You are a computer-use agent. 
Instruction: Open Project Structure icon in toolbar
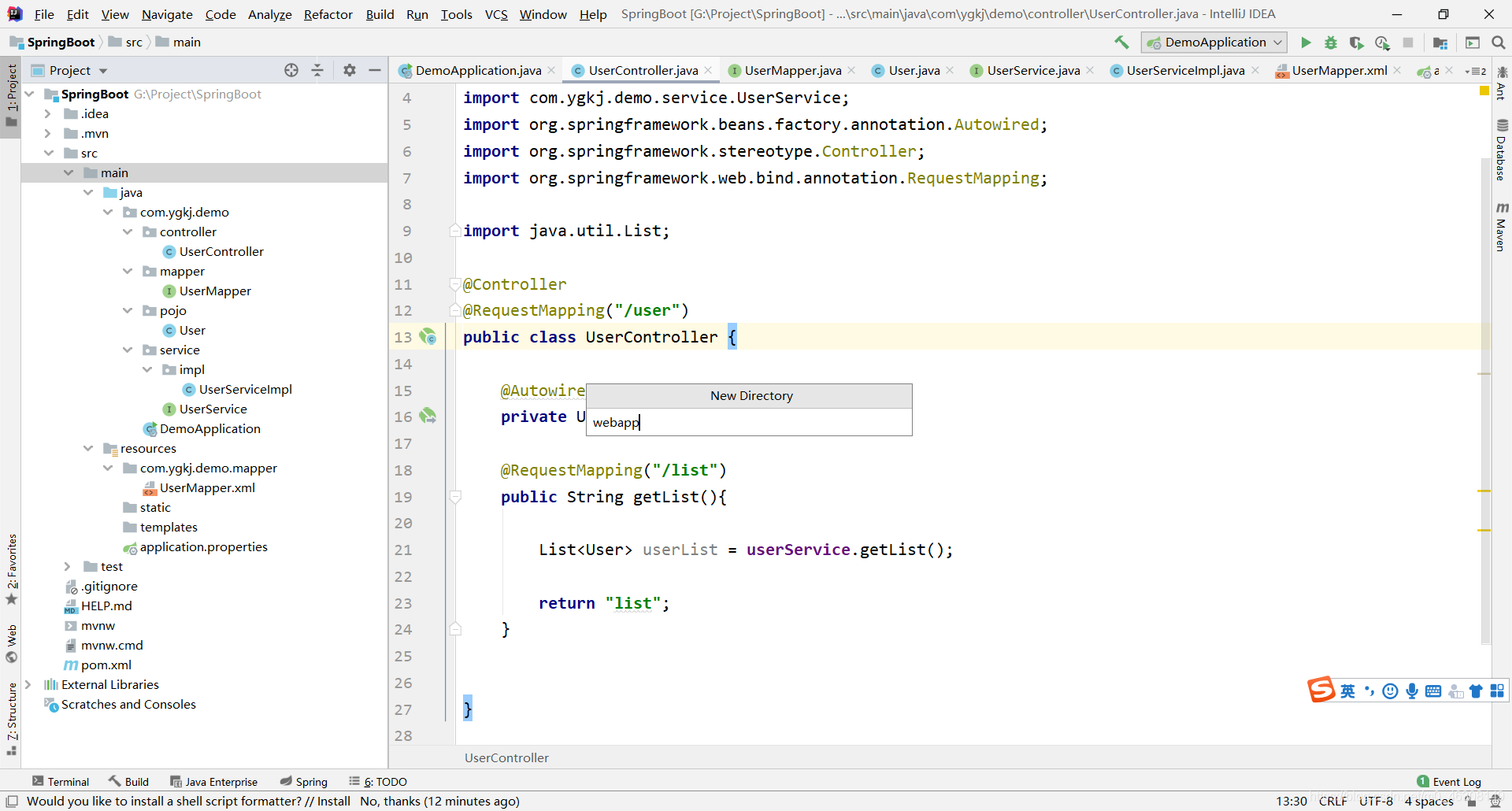tap(1440, 43)
